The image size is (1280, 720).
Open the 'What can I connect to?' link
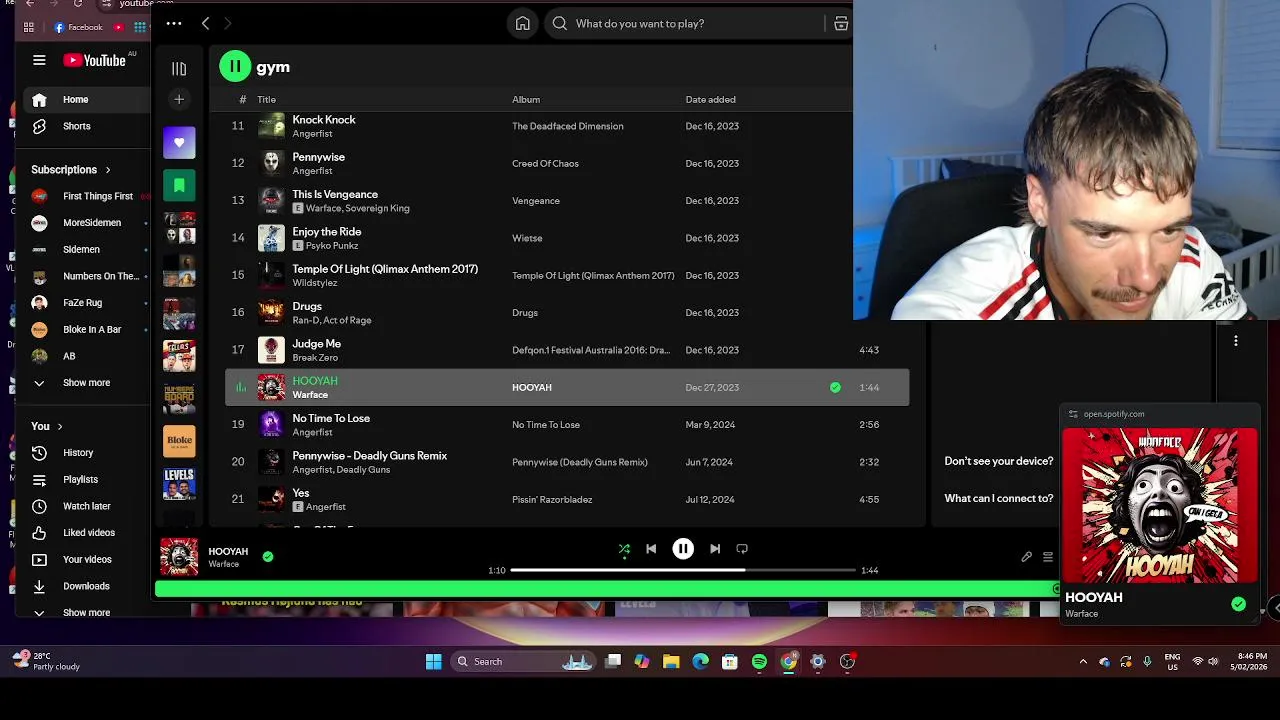pos(999,498)
